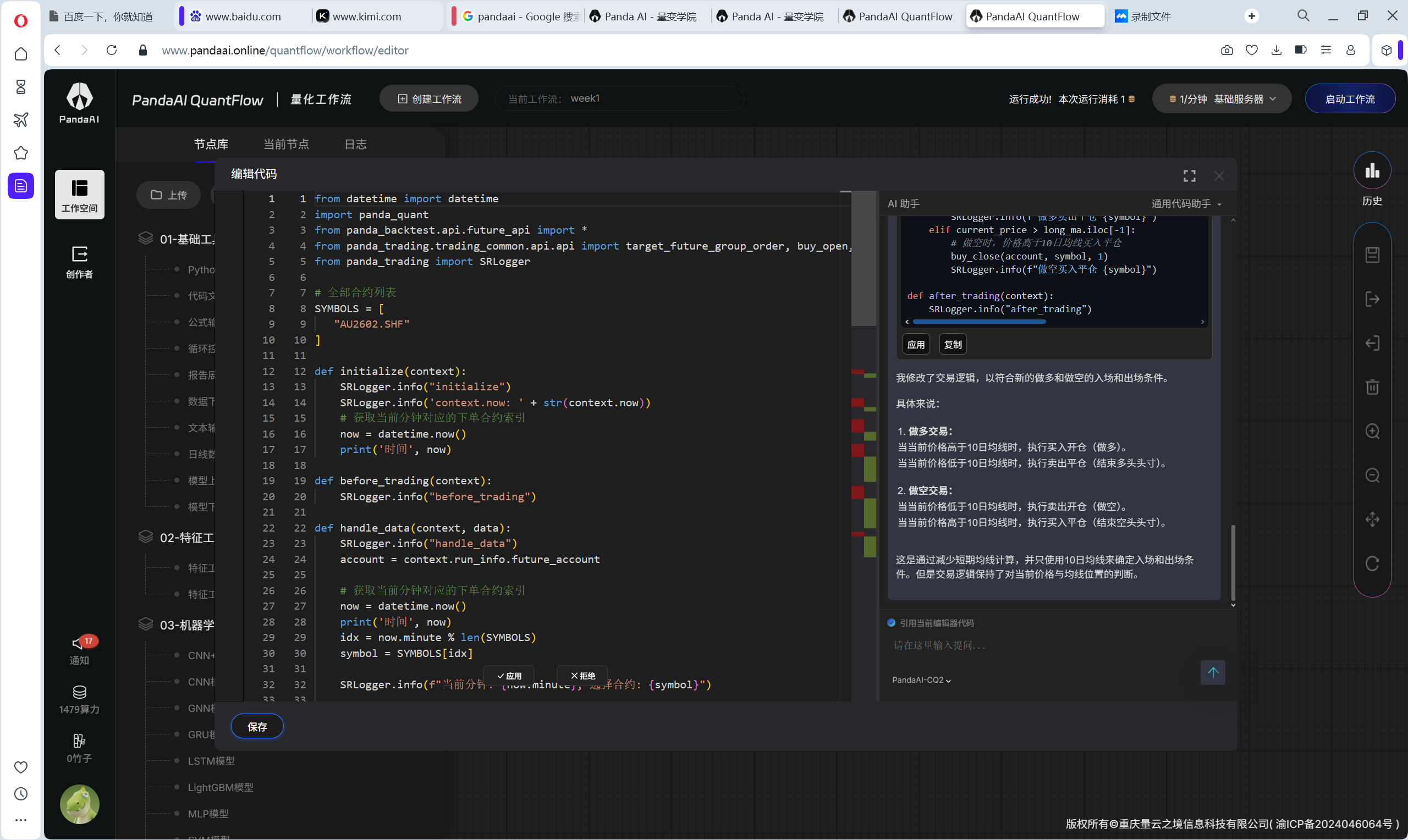Open the 工作空间 workspace panel
This screenshot has height=840, width=1408.
pos(79,194)
